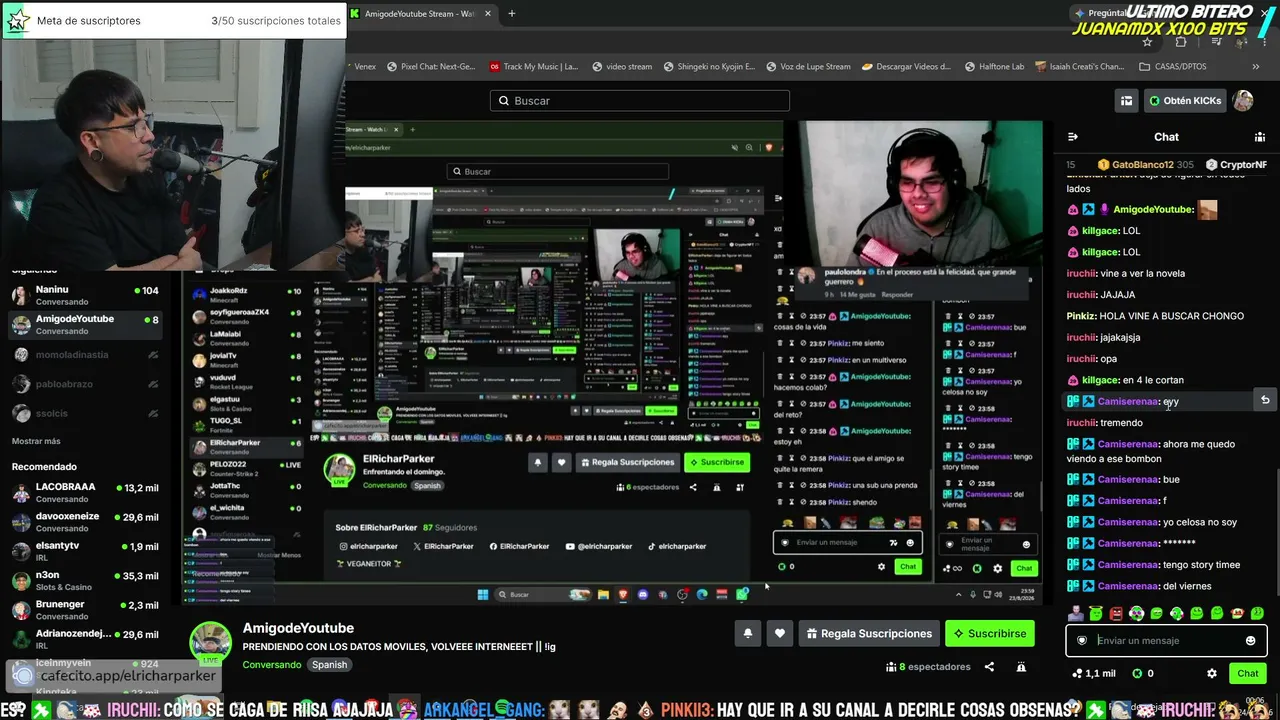Send message with green Chat button
The width and height of the screenshot is (1280, 720).
(x=1248, y=673)
